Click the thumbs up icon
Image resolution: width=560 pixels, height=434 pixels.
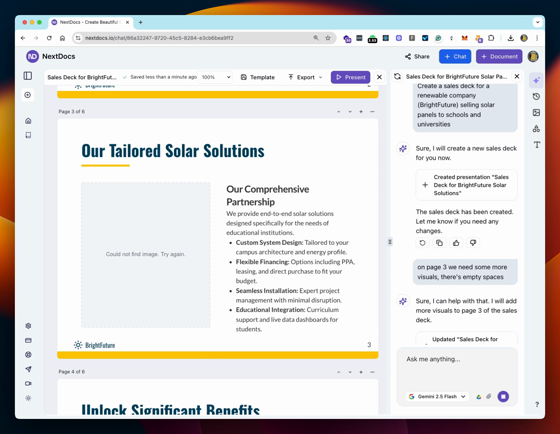[x=456, y=243]
